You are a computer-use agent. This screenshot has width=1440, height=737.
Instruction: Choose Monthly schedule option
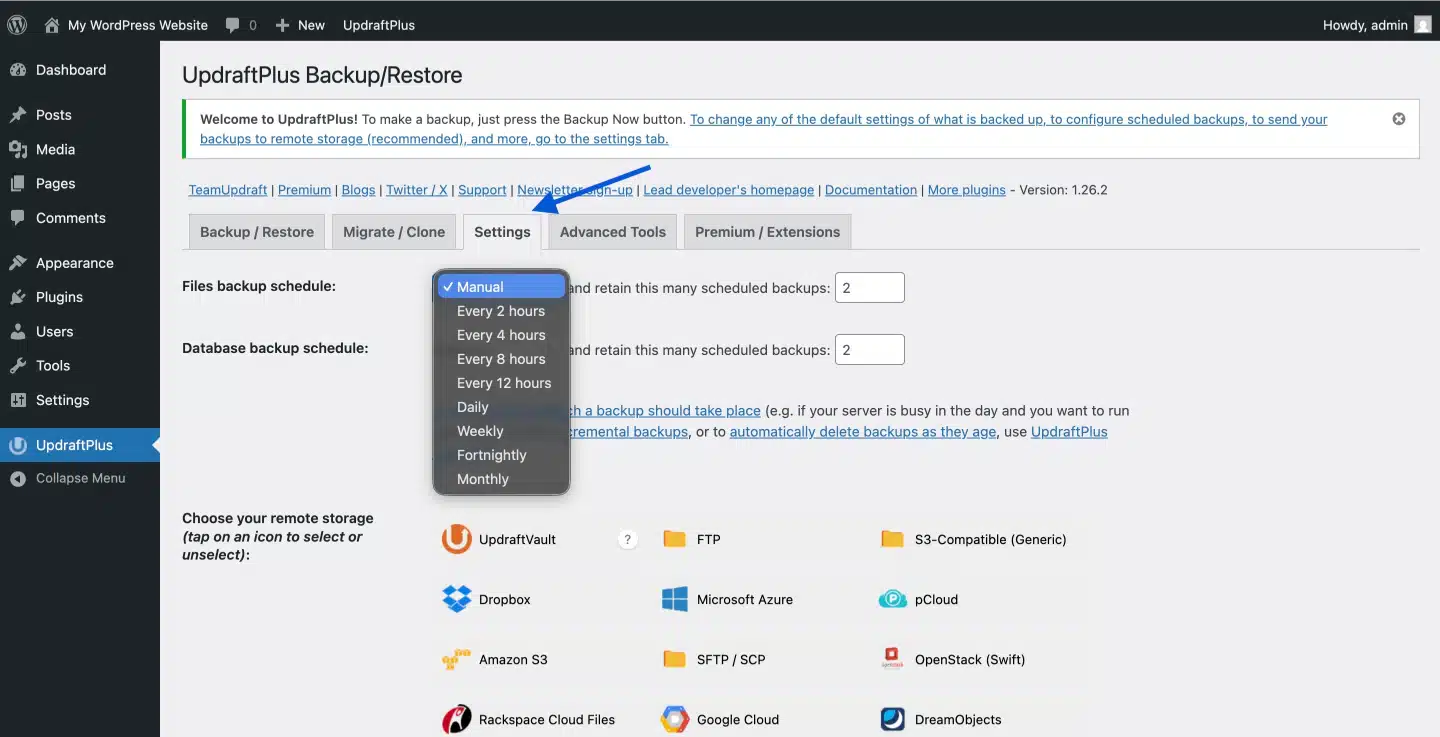[x=501, y=479]
